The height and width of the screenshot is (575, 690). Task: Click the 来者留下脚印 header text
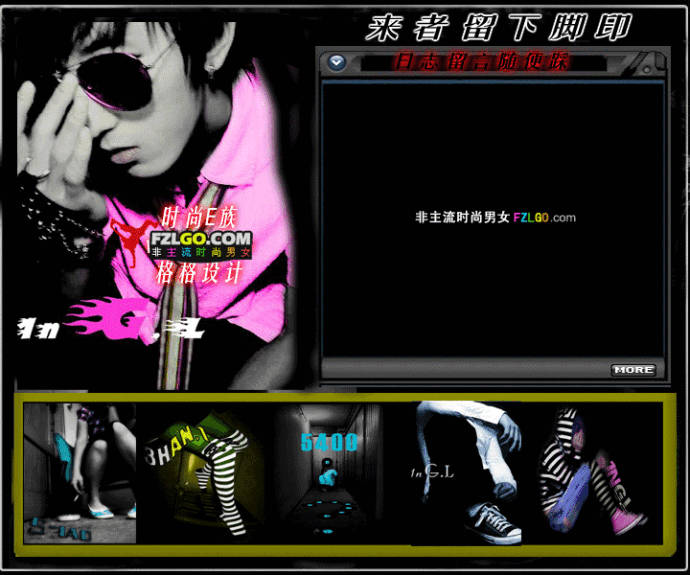click(499, 27)
